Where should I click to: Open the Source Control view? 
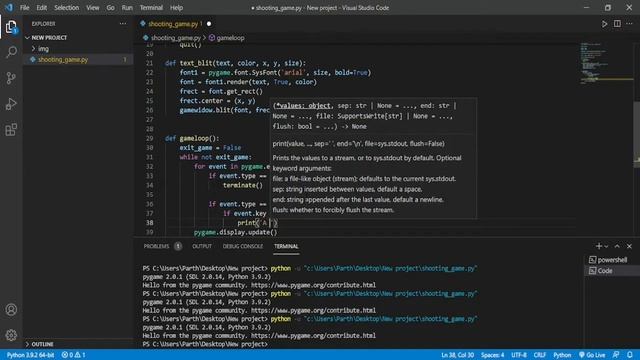[x=11, y=78]
